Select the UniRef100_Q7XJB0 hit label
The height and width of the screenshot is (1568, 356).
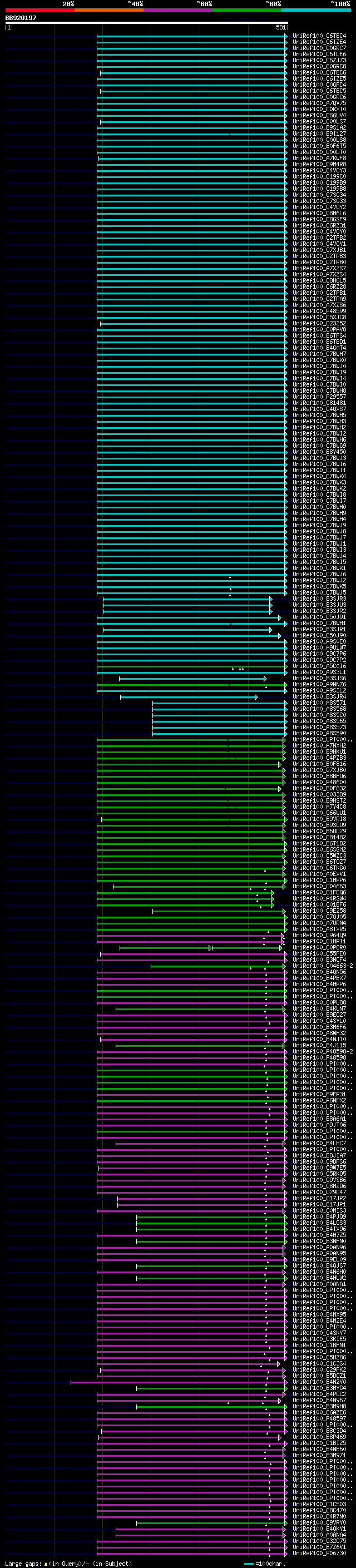click(319, 770)
